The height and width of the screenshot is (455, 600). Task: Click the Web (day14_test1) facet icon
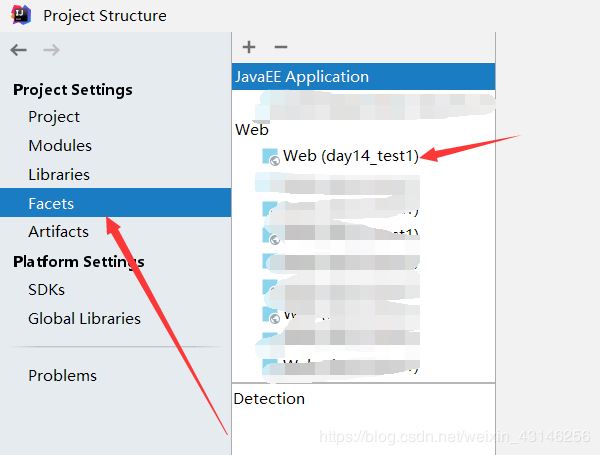tap(270, 156)
